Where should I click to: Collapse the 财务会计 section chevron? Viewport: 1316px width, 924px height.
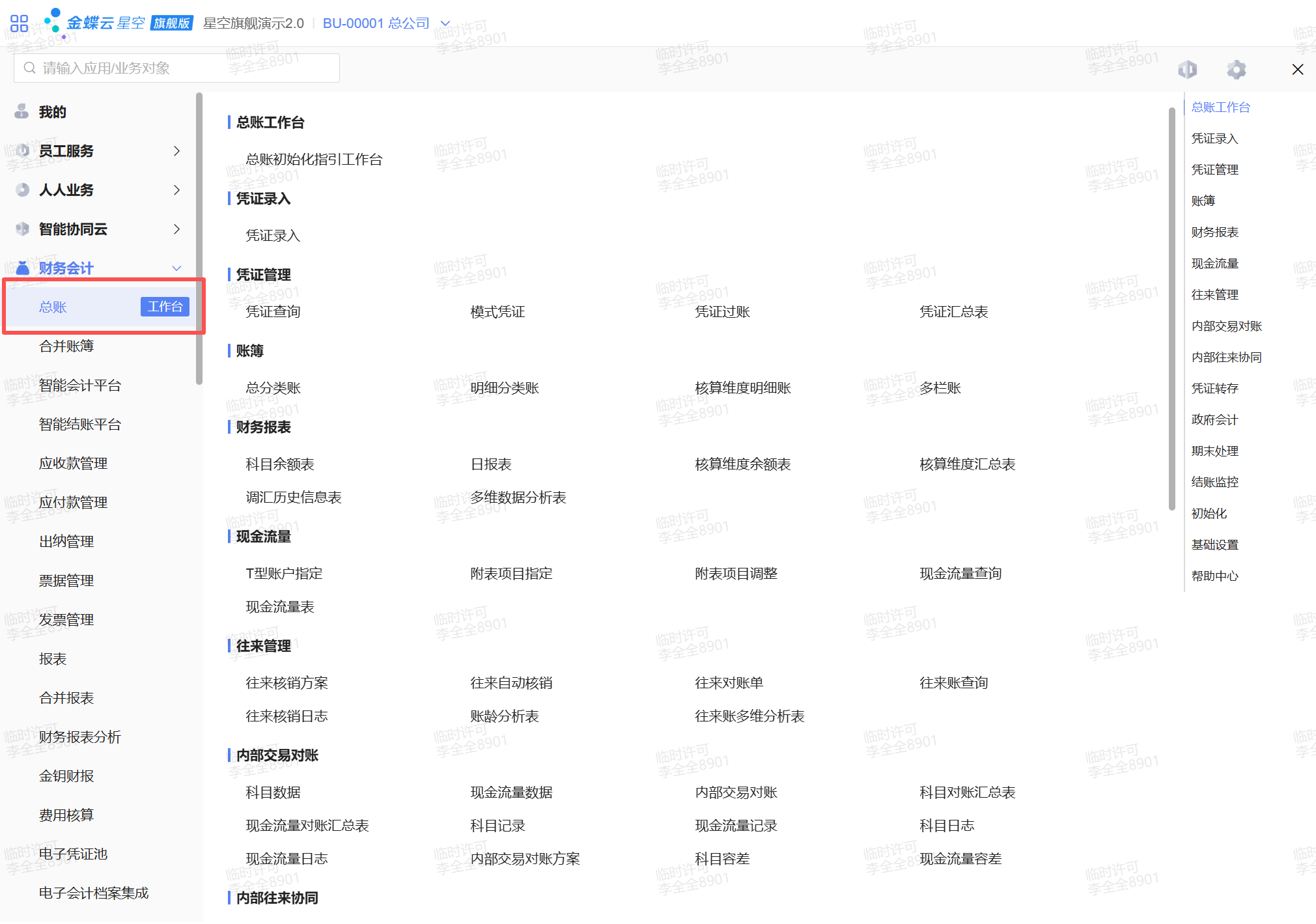pyautogui.click(x=176, y=268)
